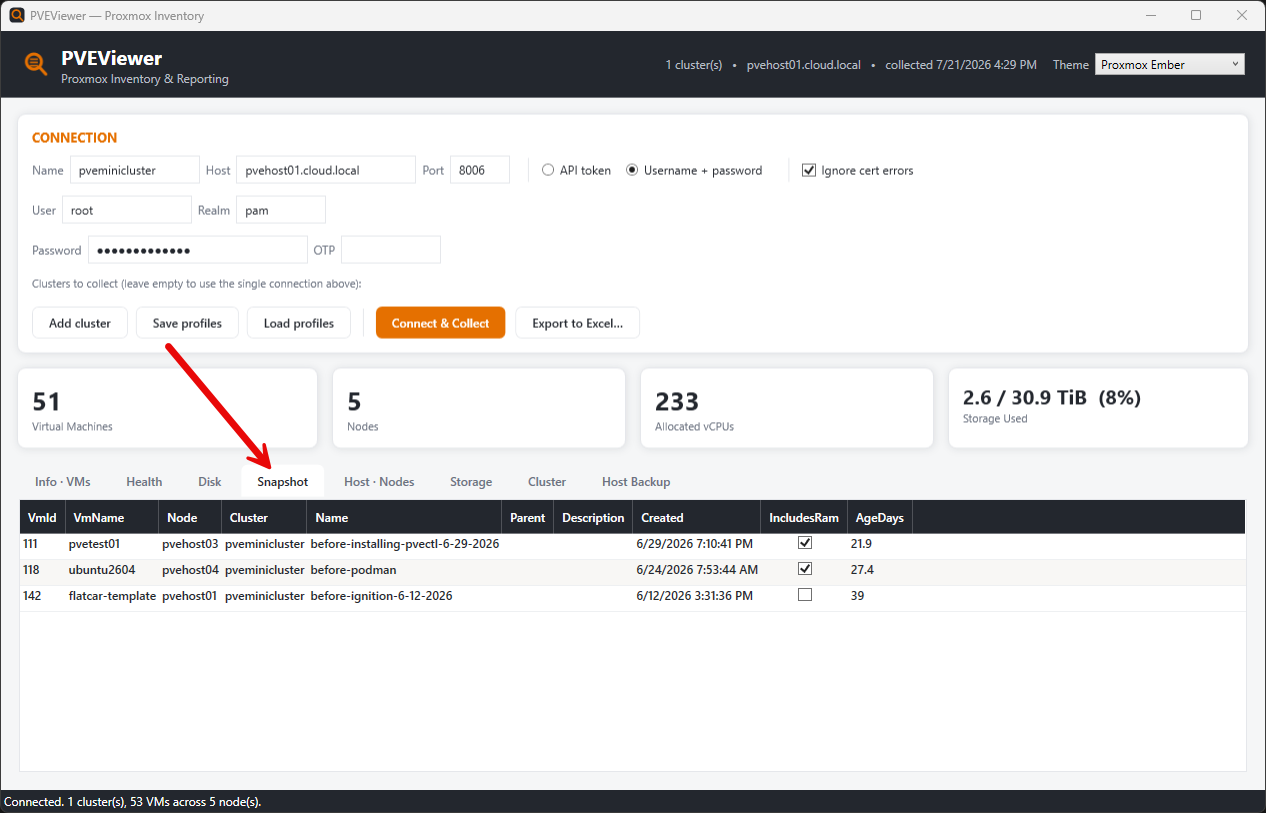Toggle the IncludesRam checkbox for flatcar-template
The image size is (1266, 813).
(805, 595)
